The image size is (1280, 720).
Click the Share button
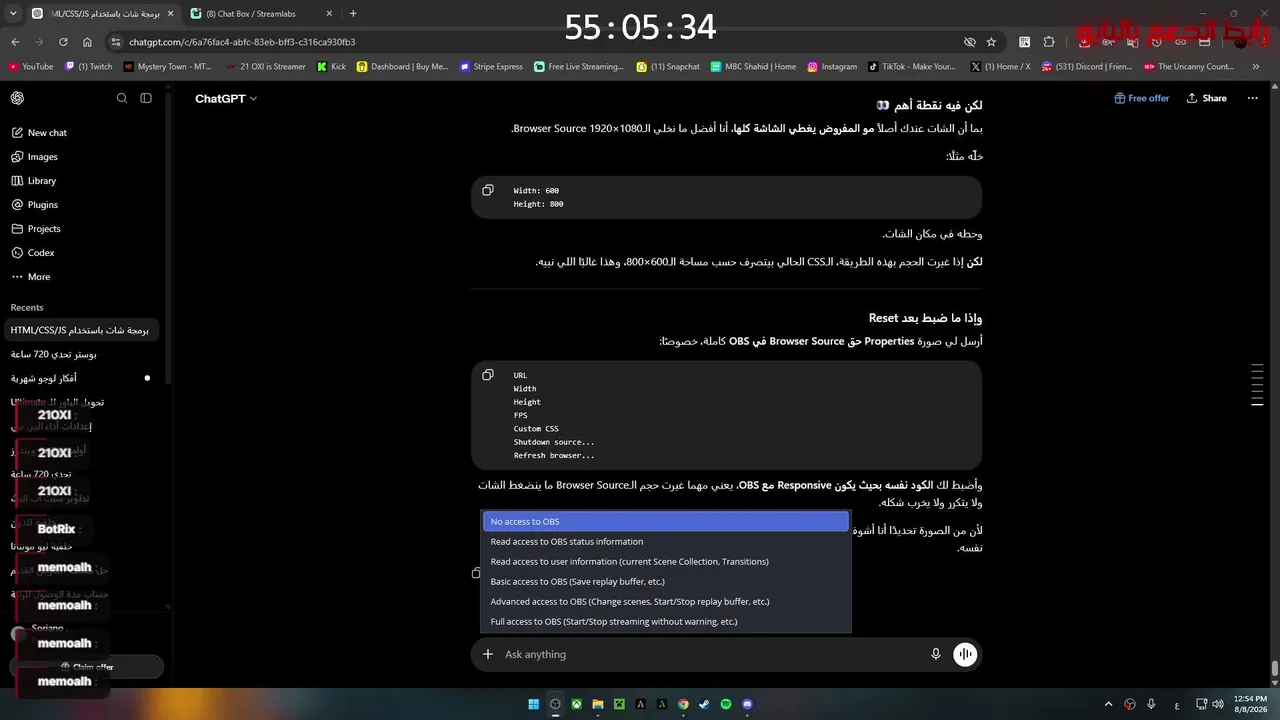pyautogui.click(x=1206, y=98)
